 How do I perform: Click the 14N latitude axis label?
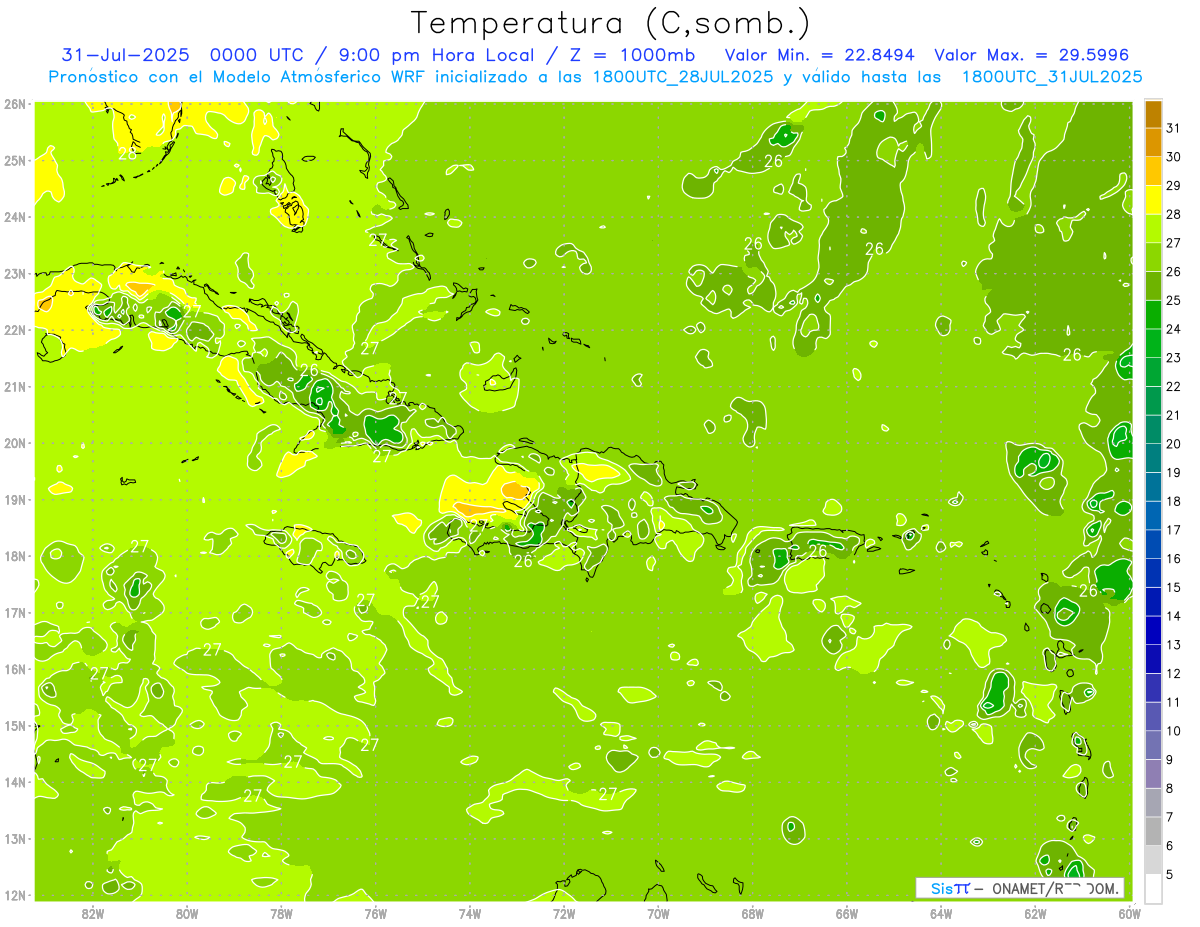click(15, 782)
